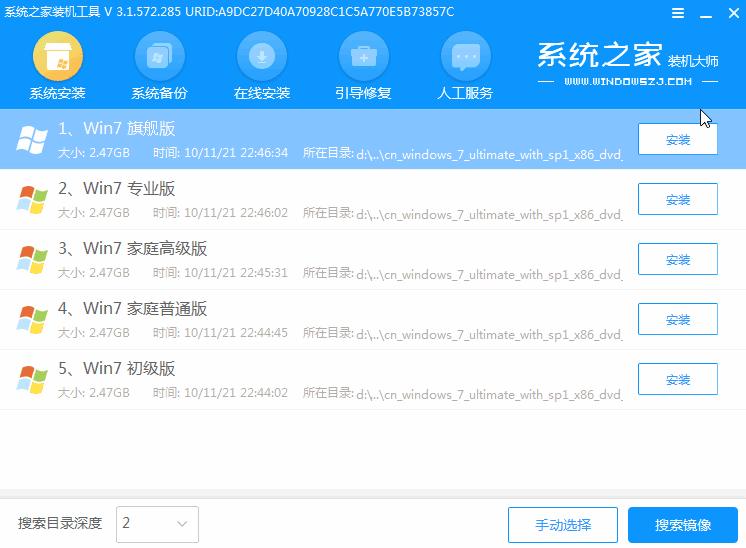Click the Windows logo of Win7 初级版
Screen dimensions: 746x548
pyautogui.click(x=32, y=379)
